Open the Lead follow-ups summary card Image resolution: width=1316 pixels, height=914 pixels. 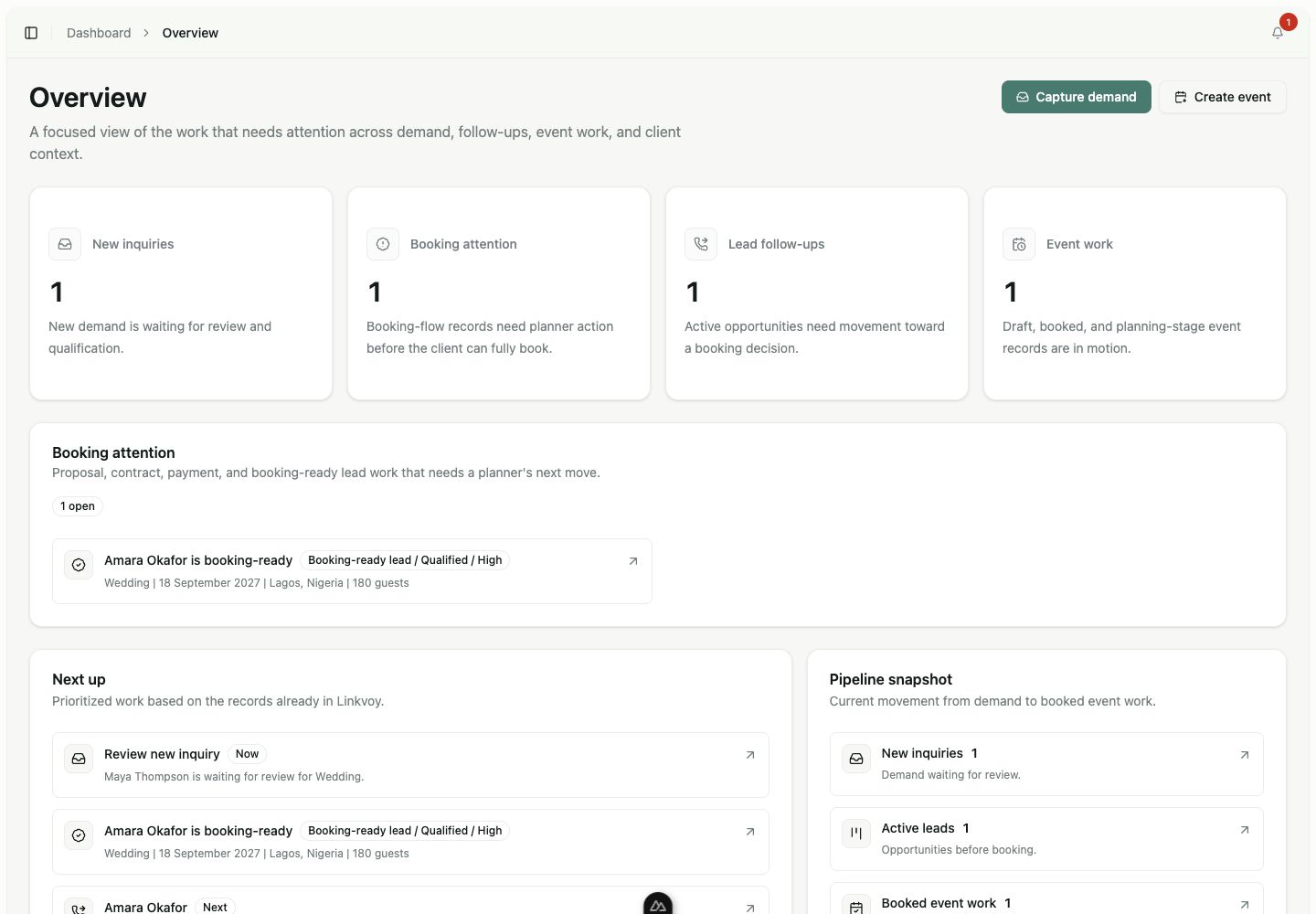click(817, 293)
